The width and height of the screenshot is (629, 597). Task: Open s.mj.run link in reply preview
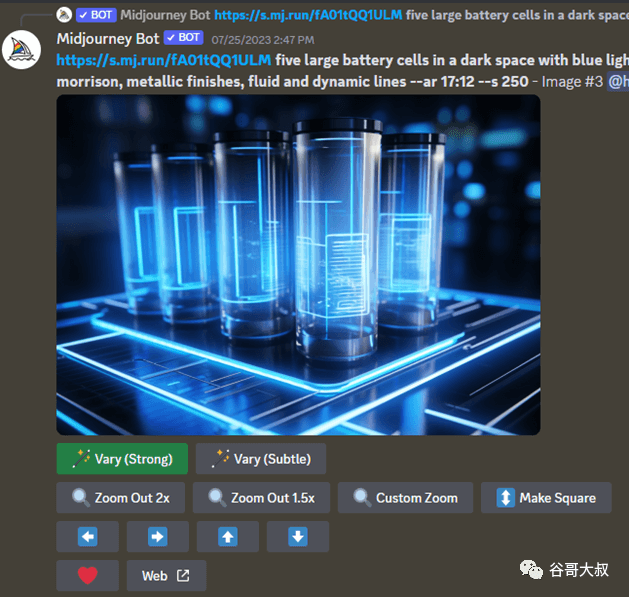pos(308,15)
